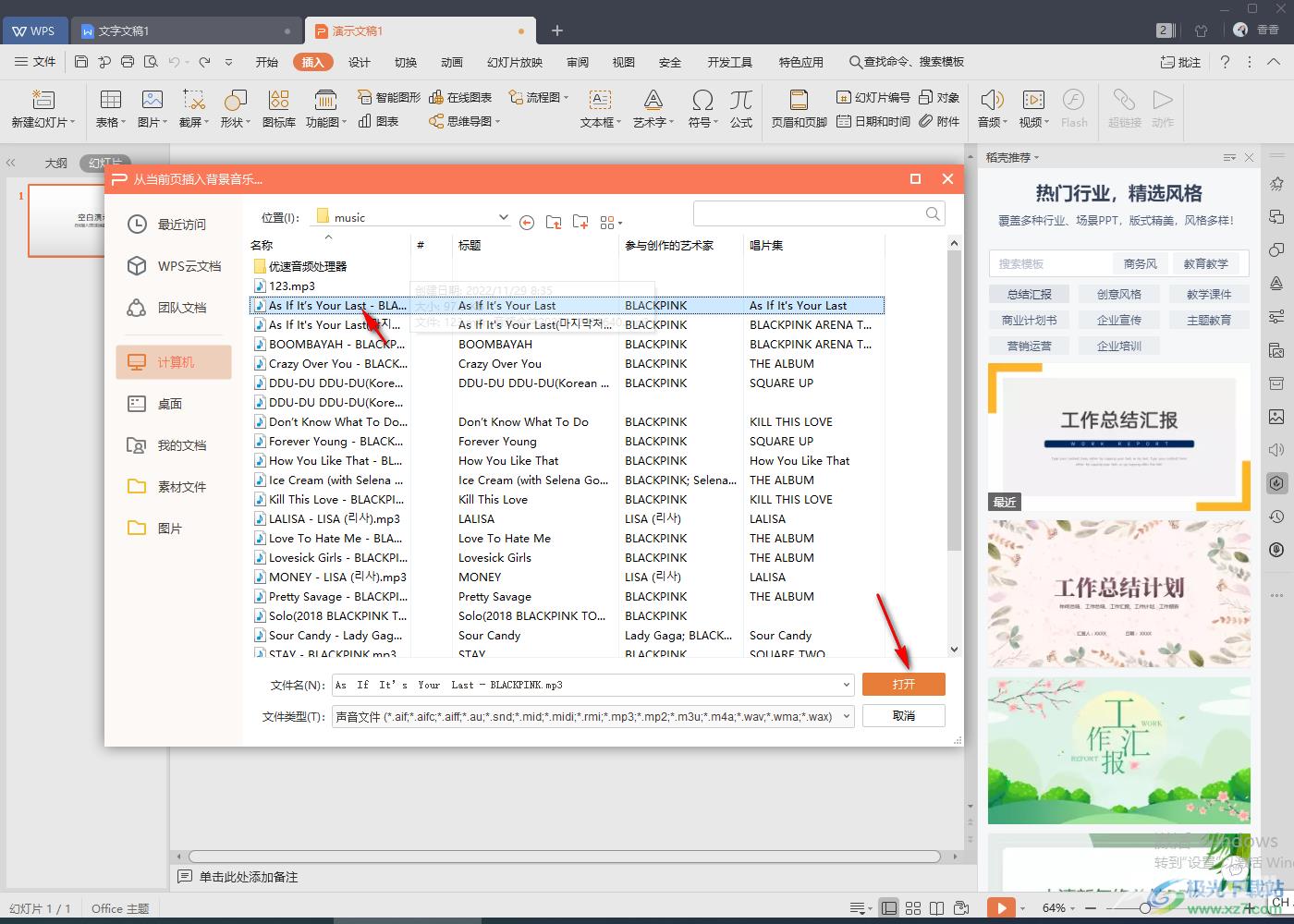Click the WordArt icon
Image resolution: width=1294 pixels, height=924 pixels.
click(x=653, y=100)
